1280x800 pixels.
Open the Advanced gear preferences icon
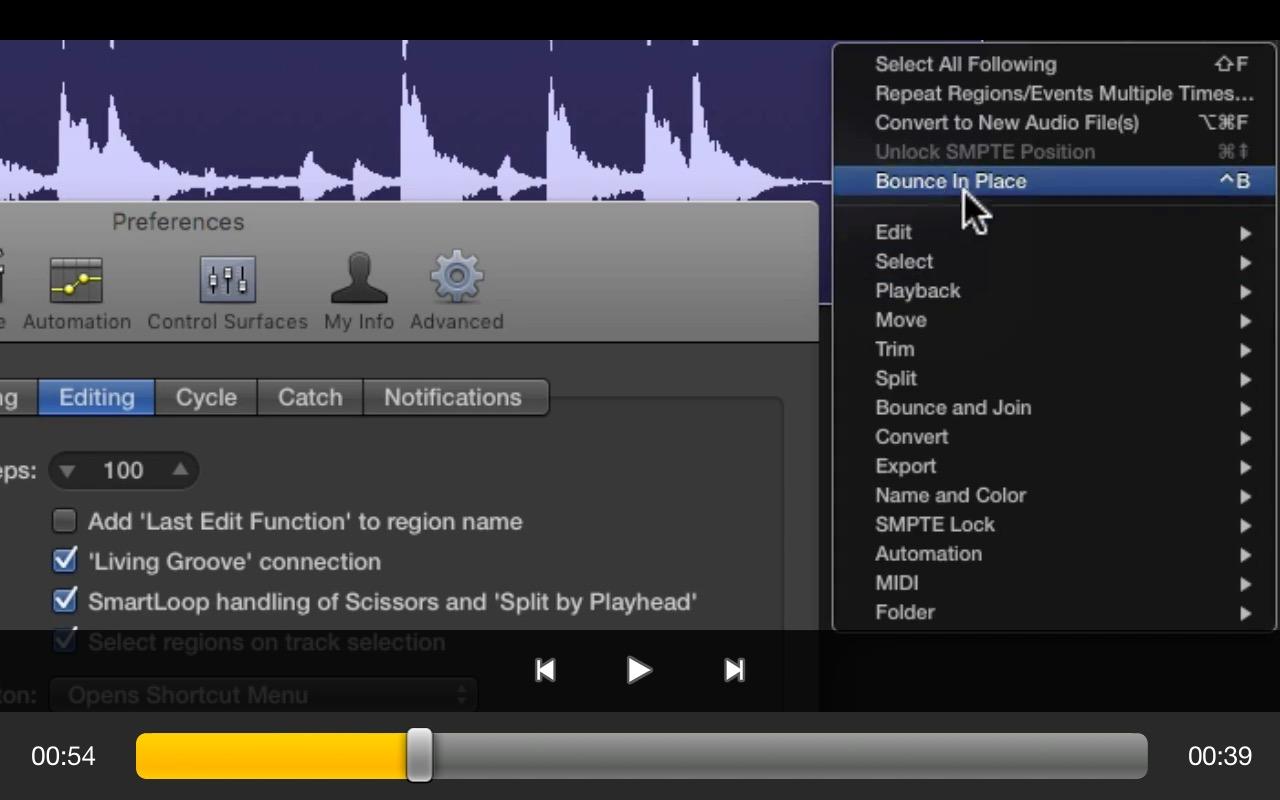[457, 277]
